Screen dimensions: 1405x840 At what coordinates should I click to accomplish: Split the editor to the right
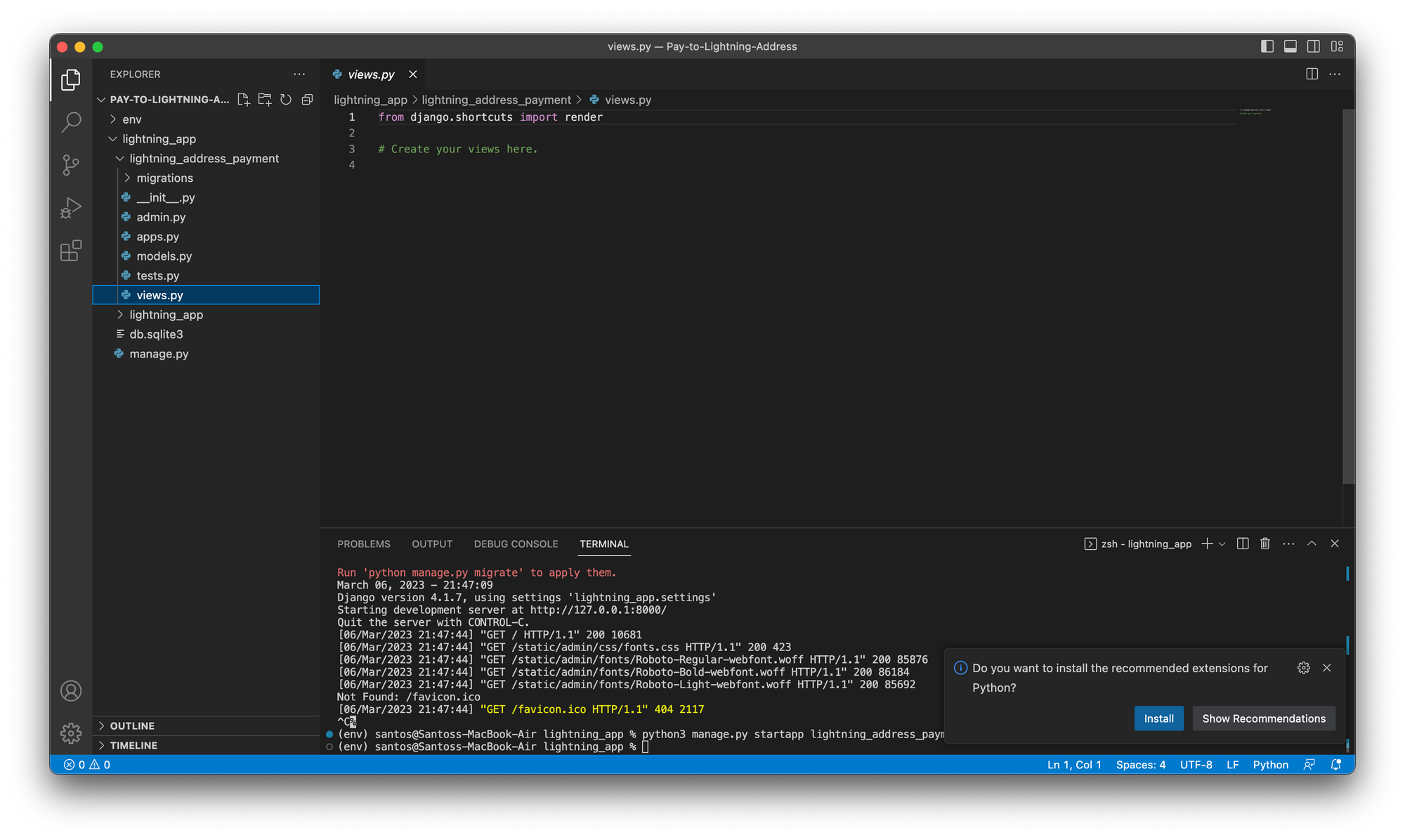click(x=1312, y=74)
